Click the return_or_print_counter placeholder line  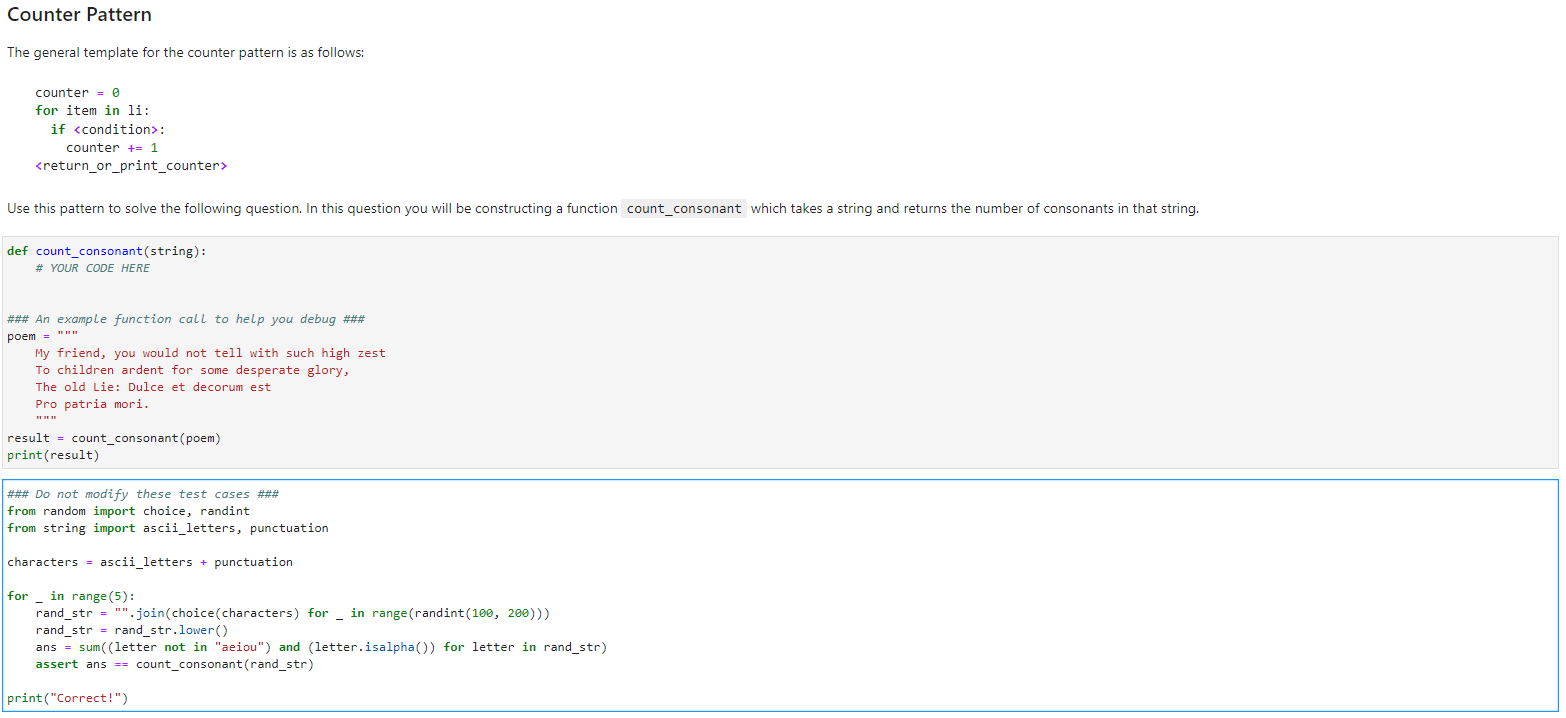(131, 165)
